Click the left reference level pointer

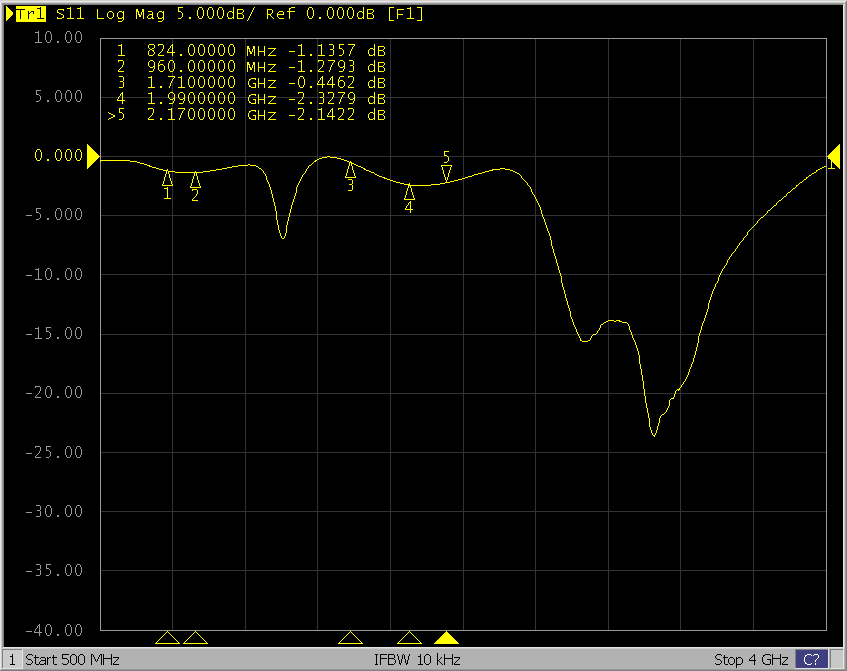[93, 156]
